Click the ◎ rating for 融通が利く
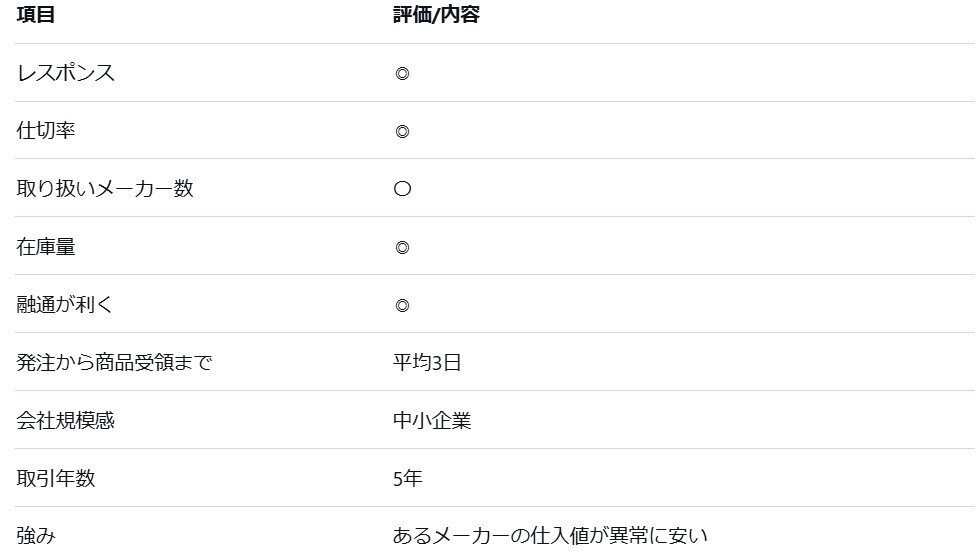Screen dimensions: 980x552 point(402,305)
